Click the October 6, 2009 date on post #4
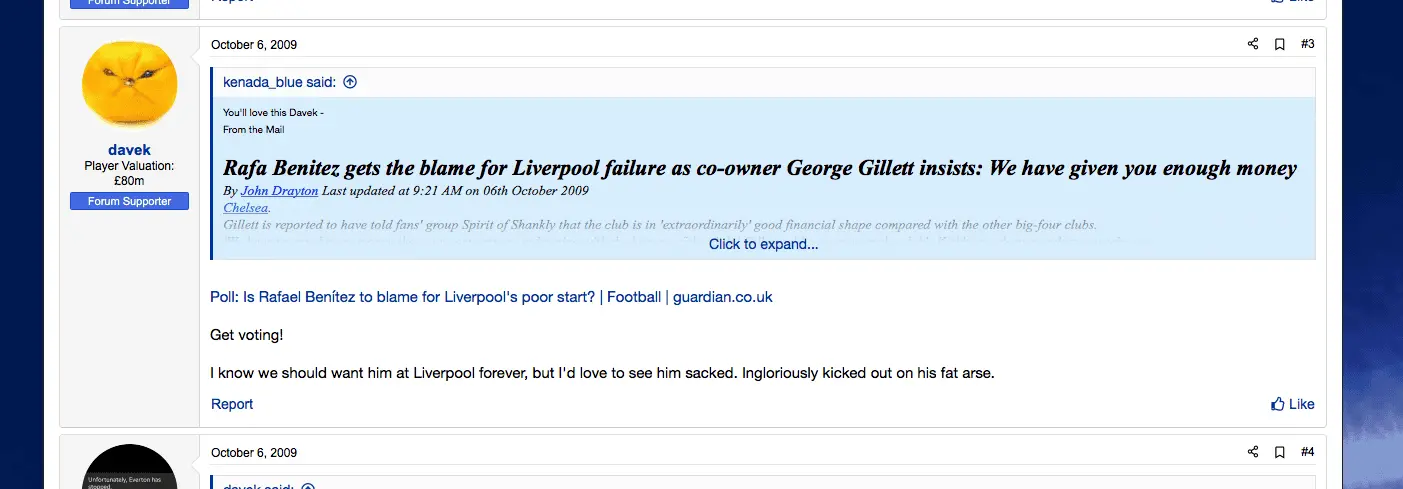The image size is (1403, 489). (x=254, y=453)
